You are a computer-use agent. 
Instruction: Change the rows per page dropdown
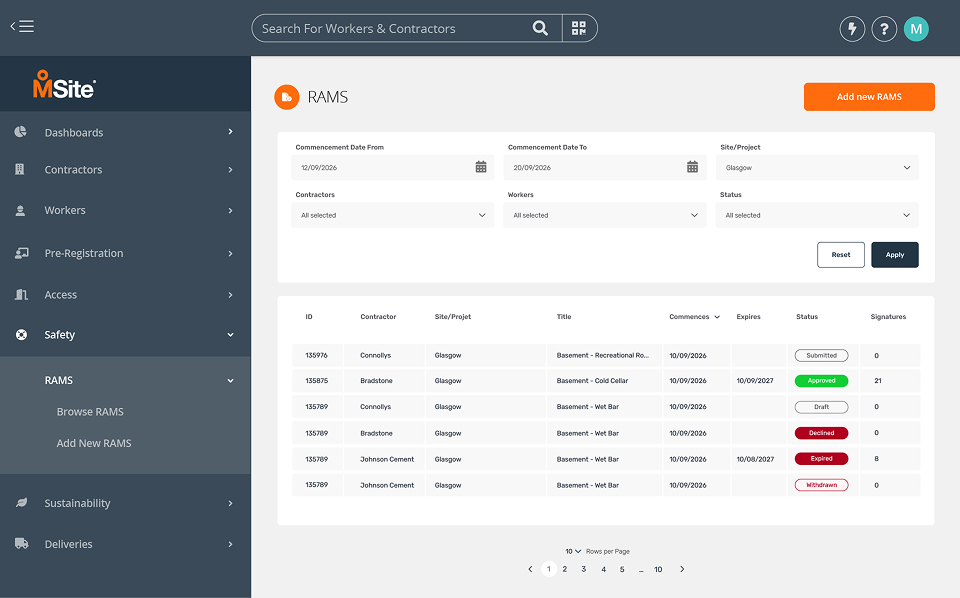[573, 551]
